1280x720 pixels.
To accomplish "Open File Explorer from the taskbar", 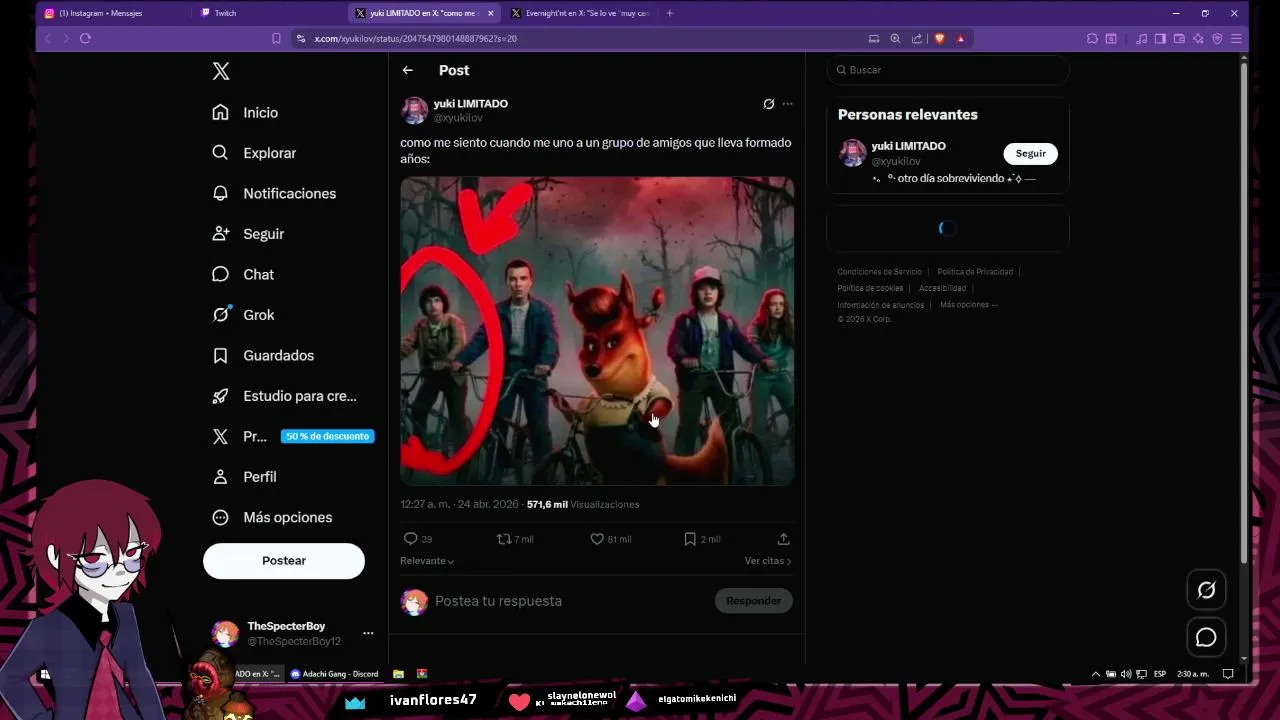I will click(398, 674).
